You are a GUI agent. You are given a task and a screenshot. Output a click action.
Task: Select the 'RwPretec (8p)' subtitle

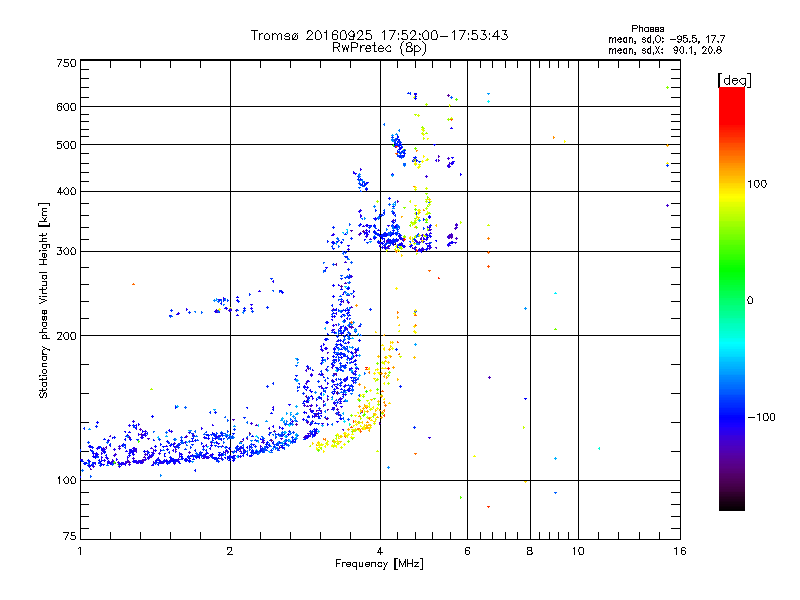(x=379, y=48)
